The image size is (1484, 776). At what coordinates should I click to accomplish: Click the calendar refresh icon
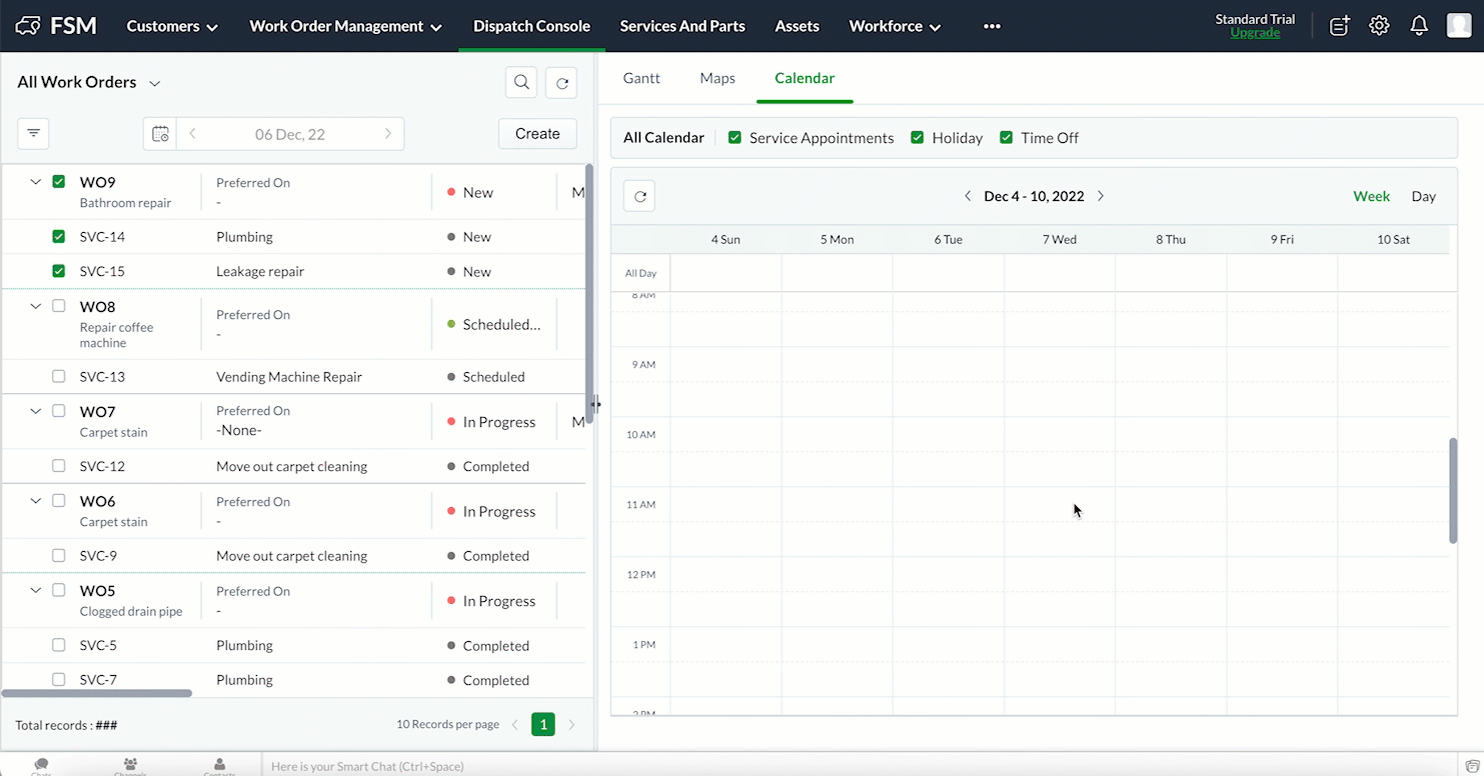point(639,196)
